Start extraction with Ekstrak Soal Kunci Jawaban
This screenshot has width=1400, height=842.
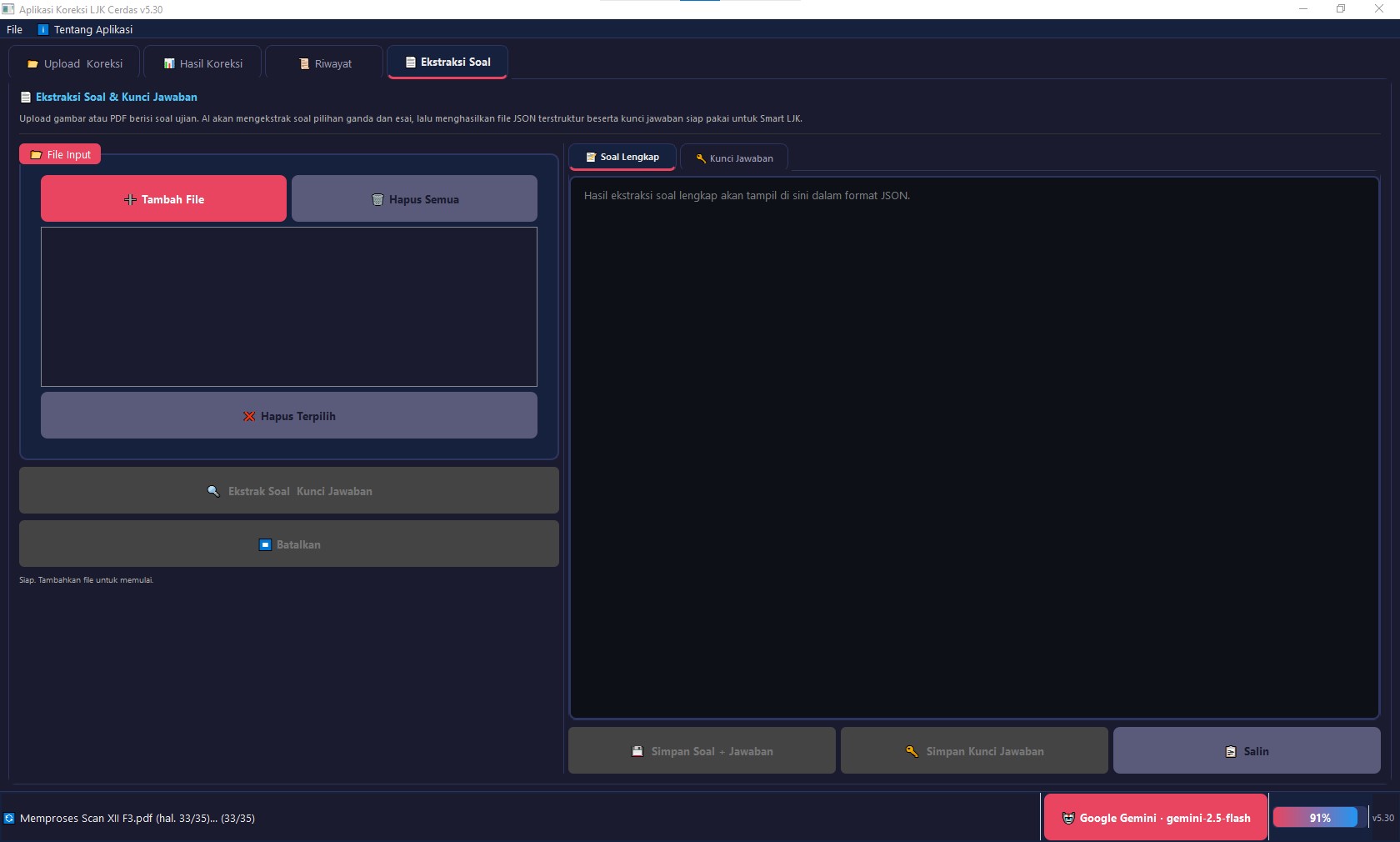click(x=288, y=491)
